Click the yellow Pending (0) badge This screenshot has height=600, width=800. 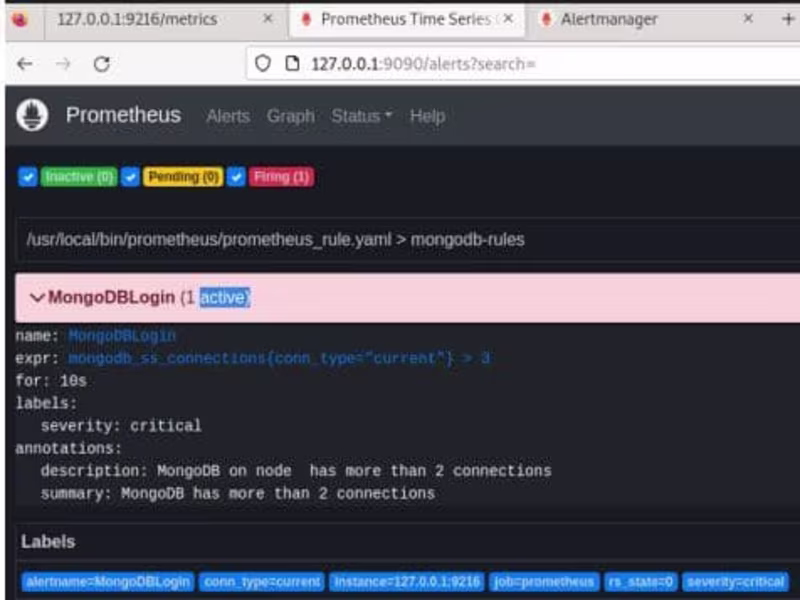183,177
